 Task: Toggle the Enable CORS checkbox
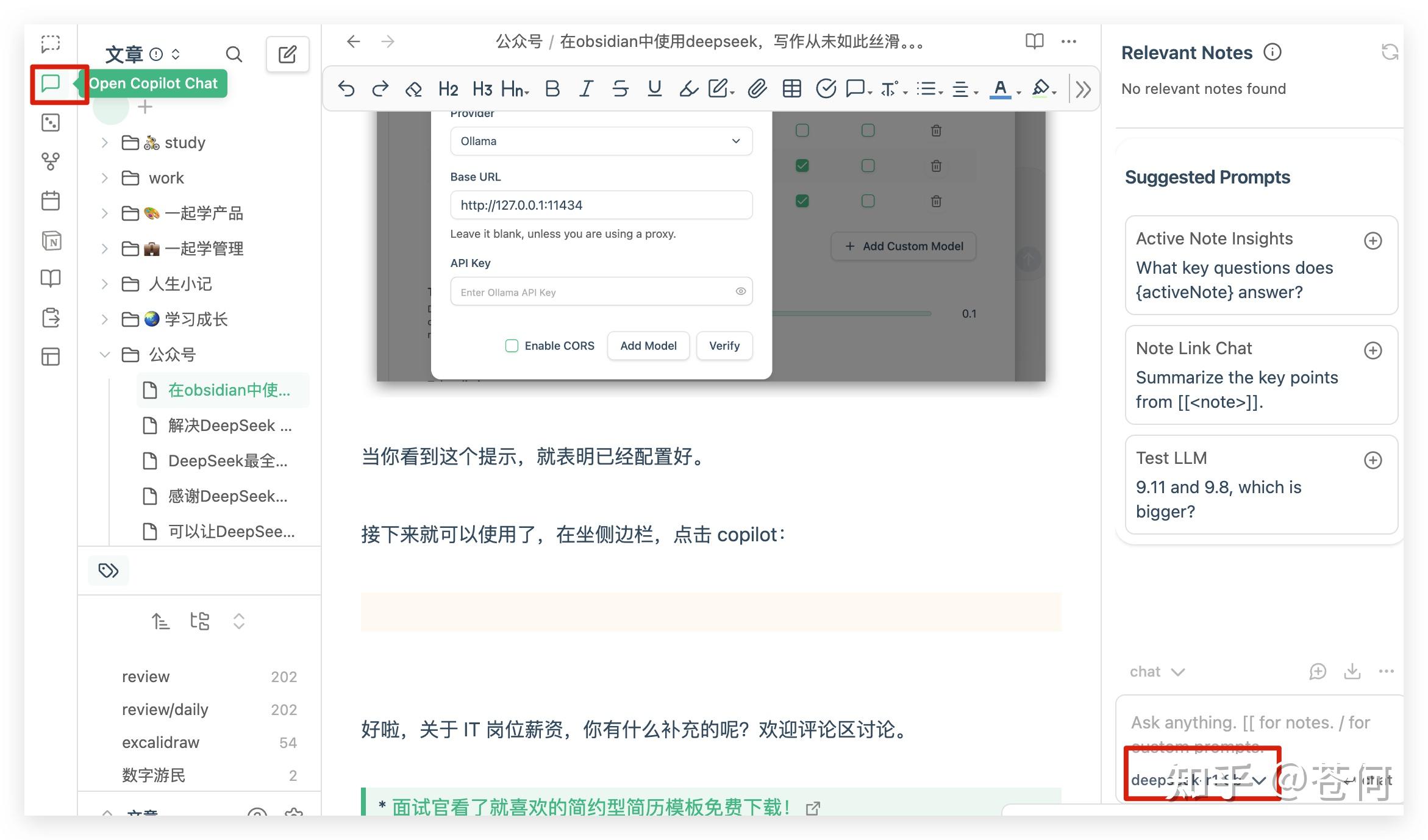[512, 346]
